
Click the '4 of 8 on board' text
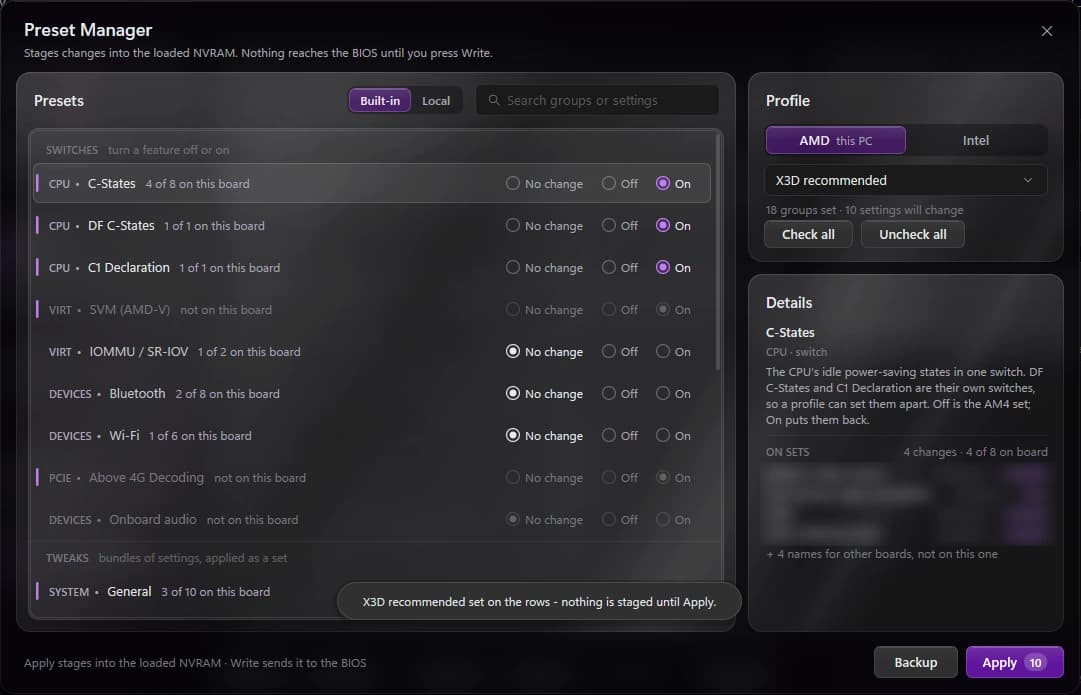tap(1007, 452)
